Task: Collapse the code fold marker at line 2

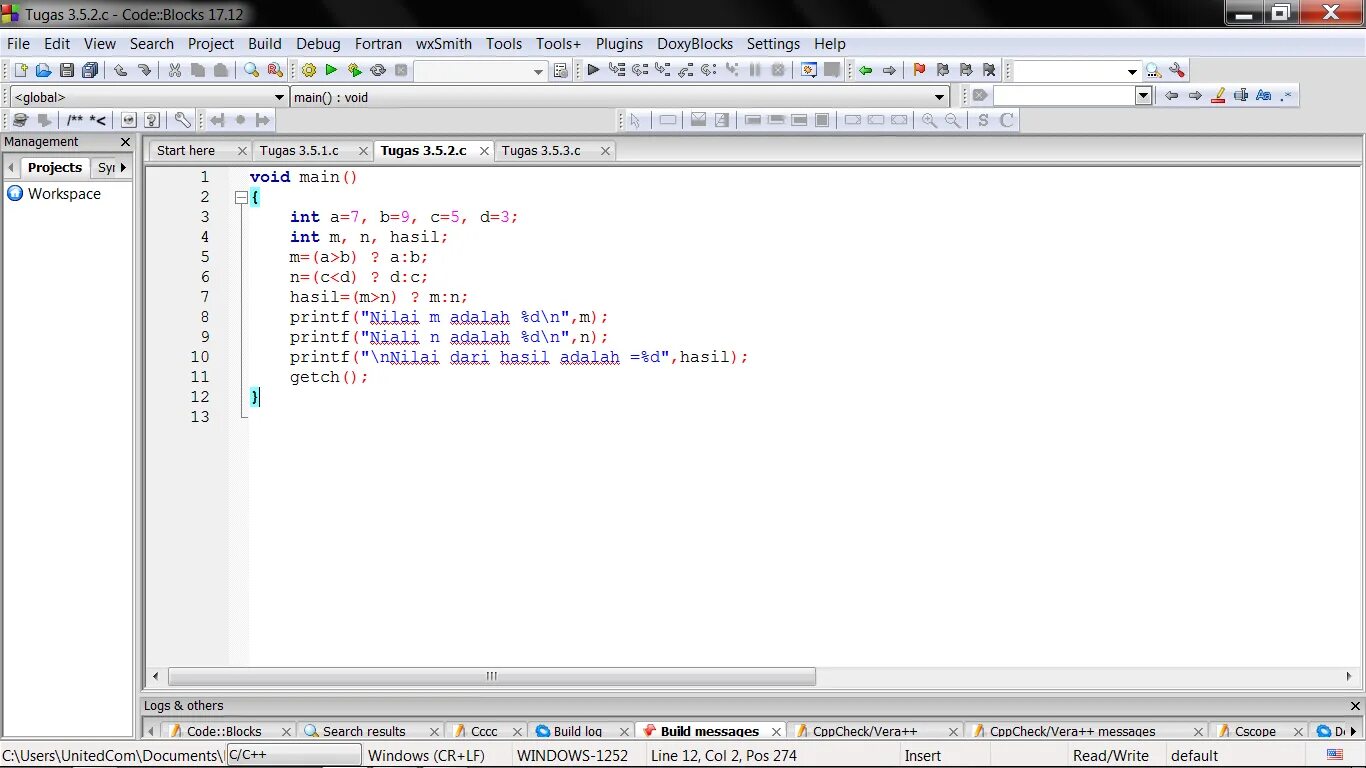Action: pos(240,198)
